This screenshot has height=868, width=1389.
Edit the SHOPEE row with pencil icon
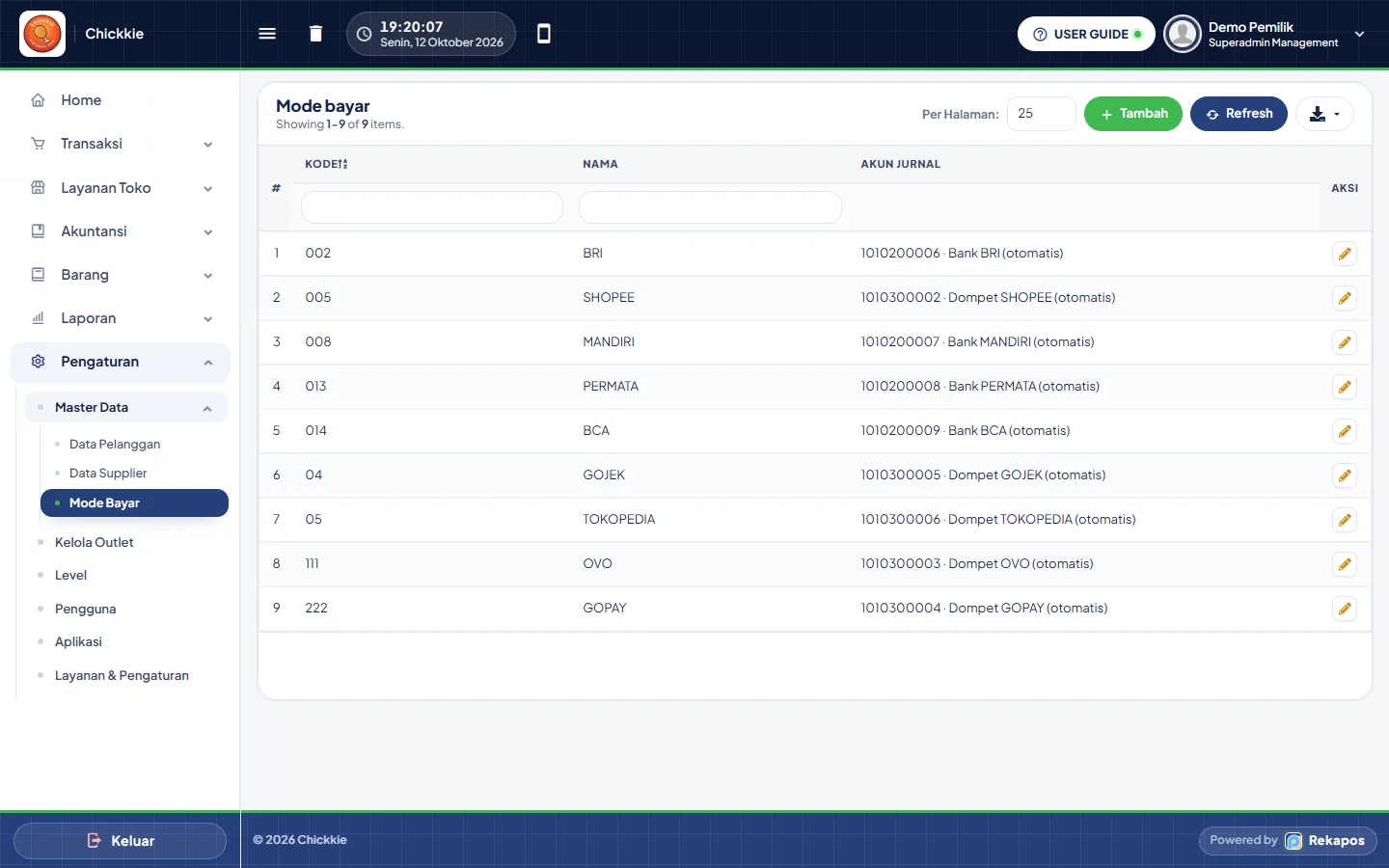1345,298
